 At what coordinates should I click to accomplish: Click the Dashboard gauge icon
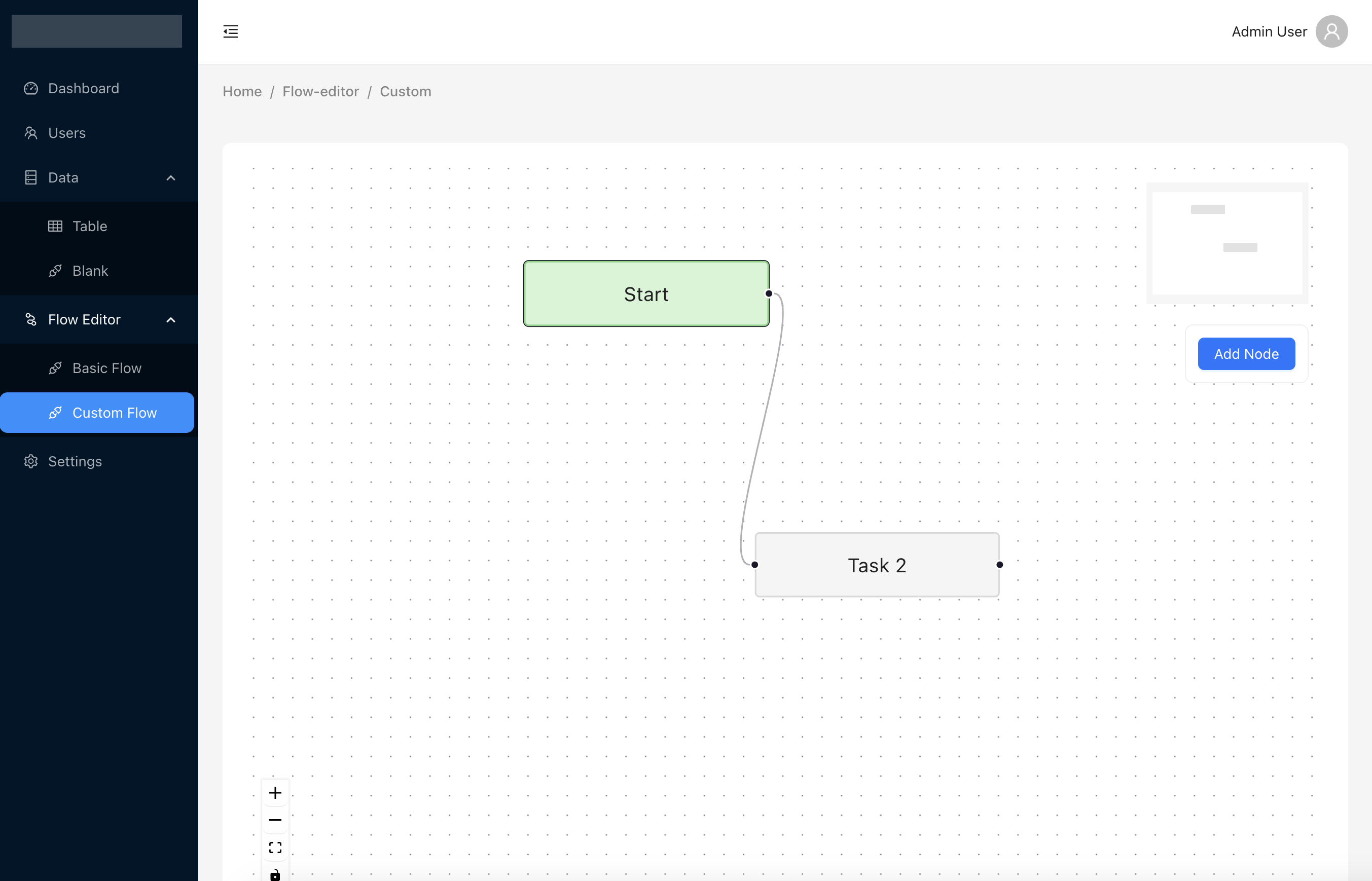pyautogui.click(x=31, y=89)
